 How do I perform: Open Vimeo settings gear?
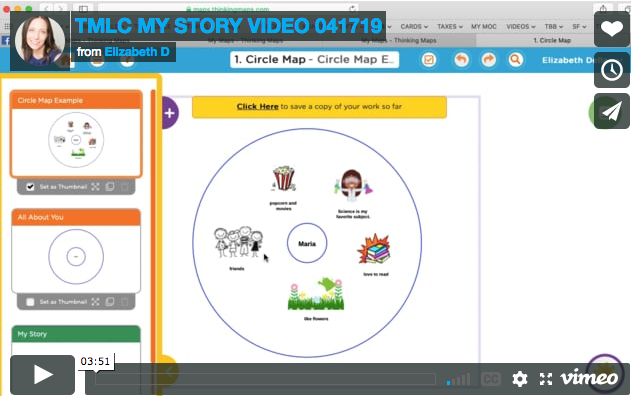click(520, 379)
